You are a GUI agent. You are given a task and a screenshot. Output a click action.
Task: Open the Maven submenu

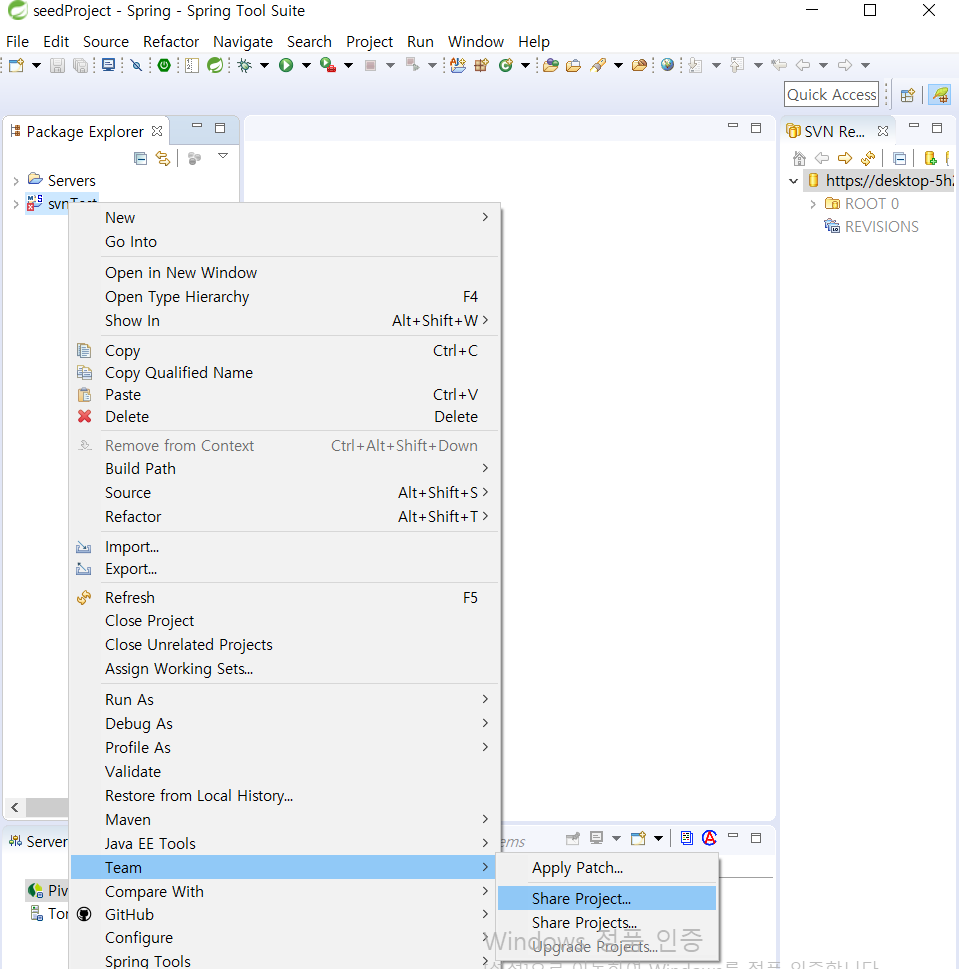(x=284, y=819)
